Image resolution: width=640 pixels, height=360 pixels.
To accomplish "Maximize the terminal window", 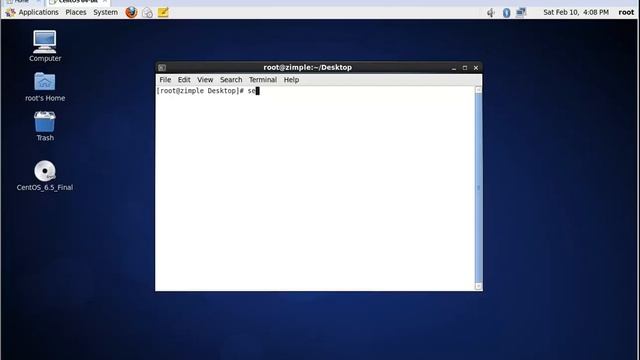I will (x=465, y=68).
